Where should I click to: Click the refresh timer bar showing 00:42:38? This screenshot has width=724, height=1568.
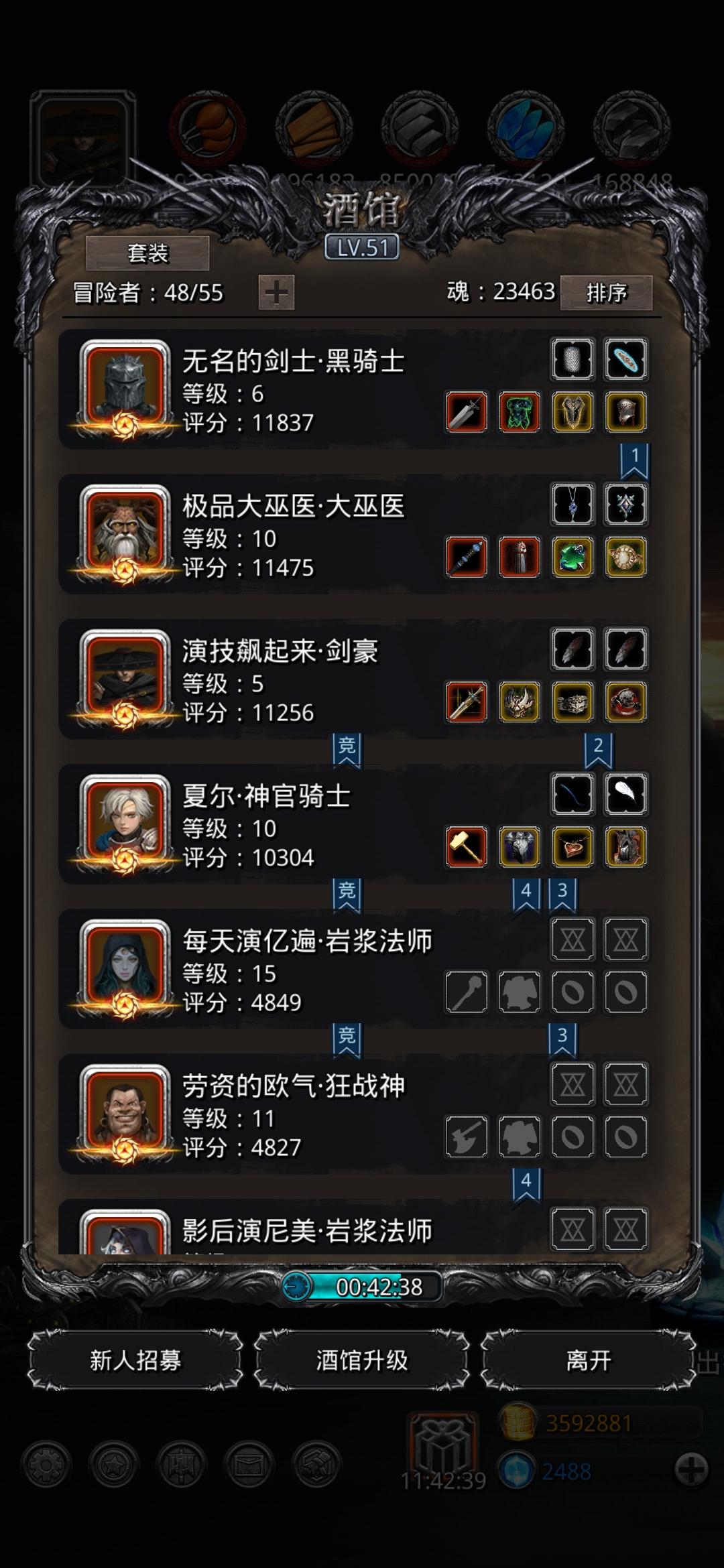click(362, 1287)
